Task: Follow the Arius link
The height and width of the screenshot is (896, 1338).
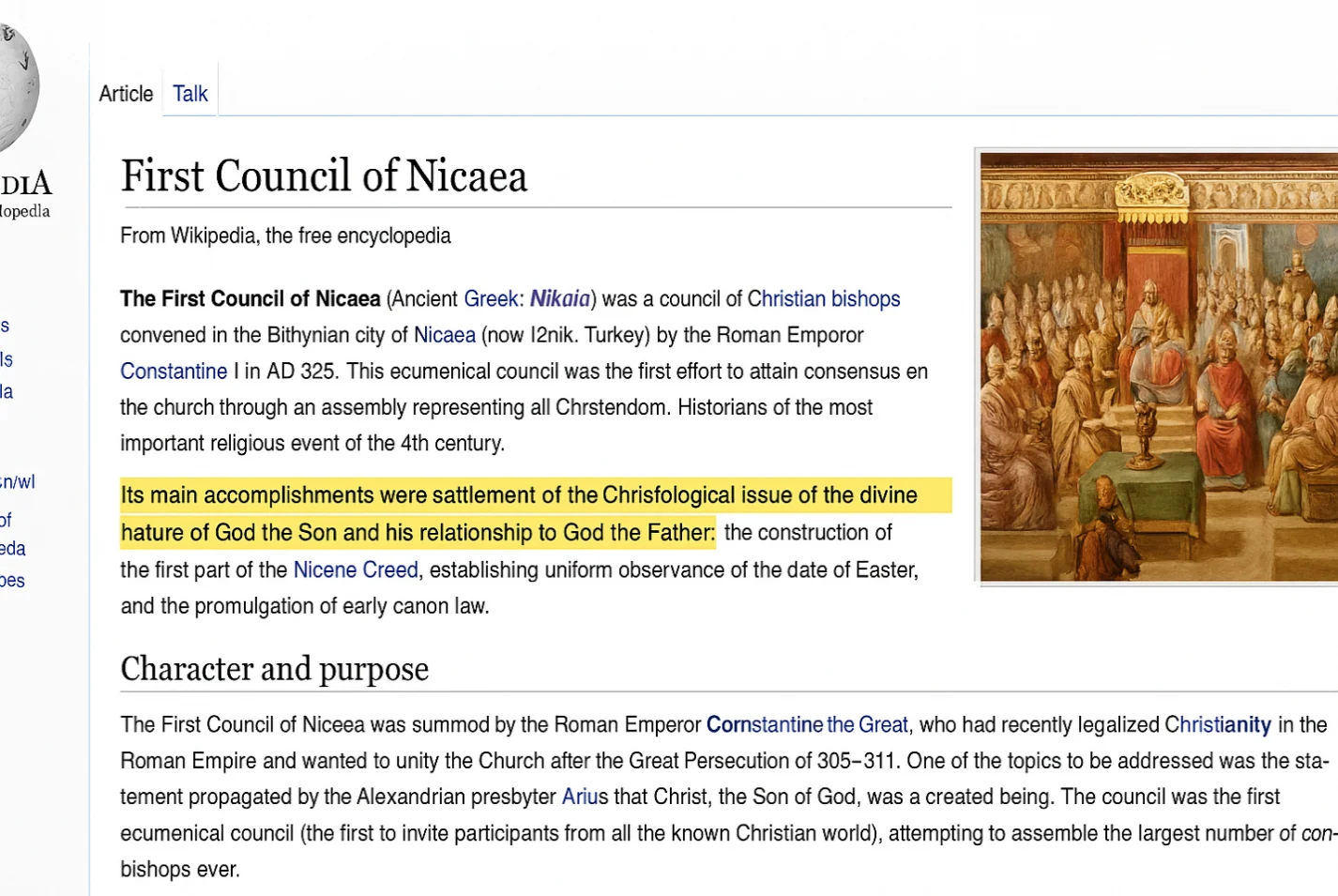Action: coord(585,797)
